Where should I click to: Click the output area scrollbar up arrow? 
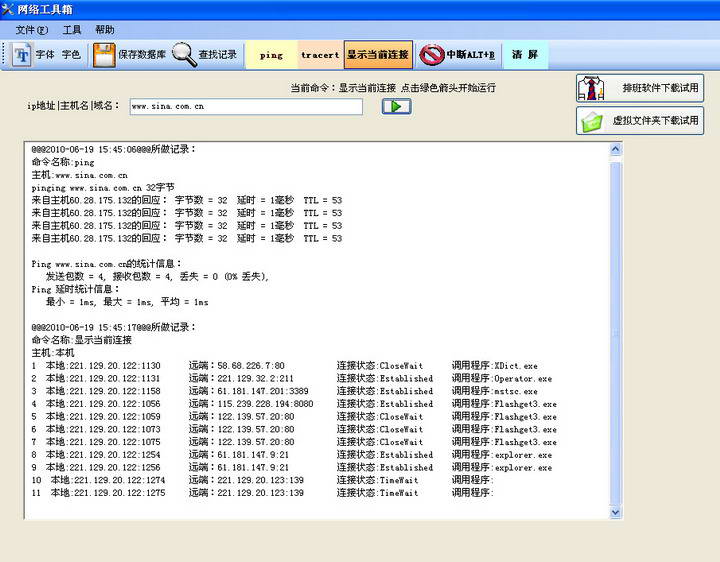click(616, 150)
